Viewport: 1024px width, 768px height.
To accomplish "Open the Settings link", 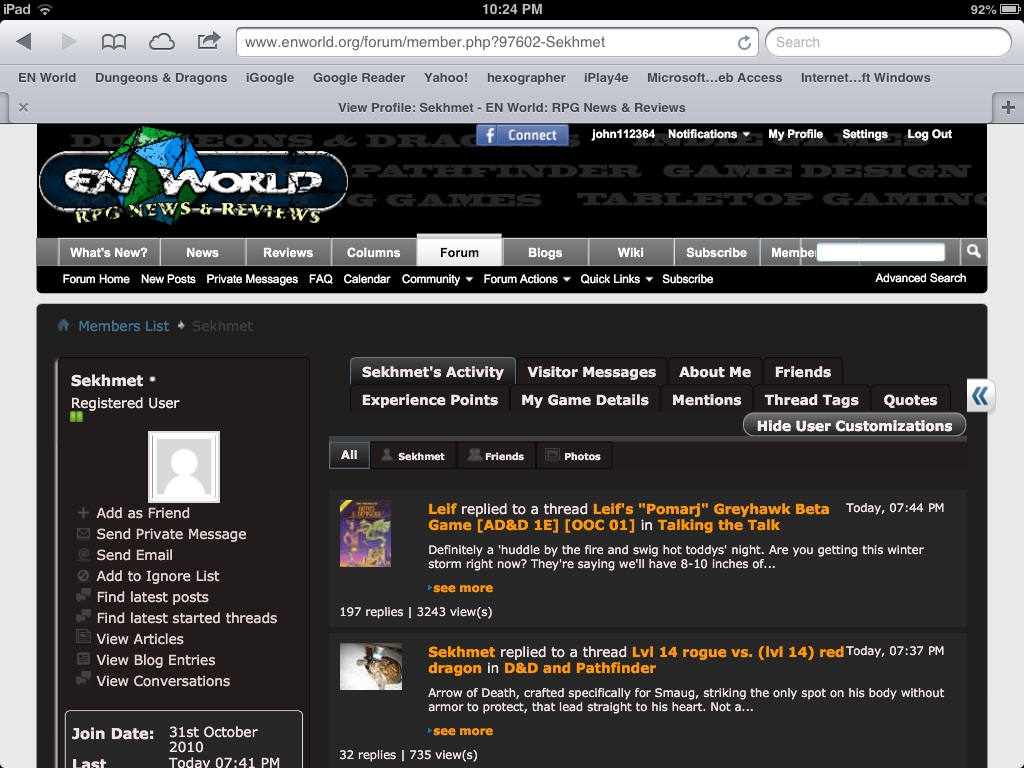I will coord(865,134).
